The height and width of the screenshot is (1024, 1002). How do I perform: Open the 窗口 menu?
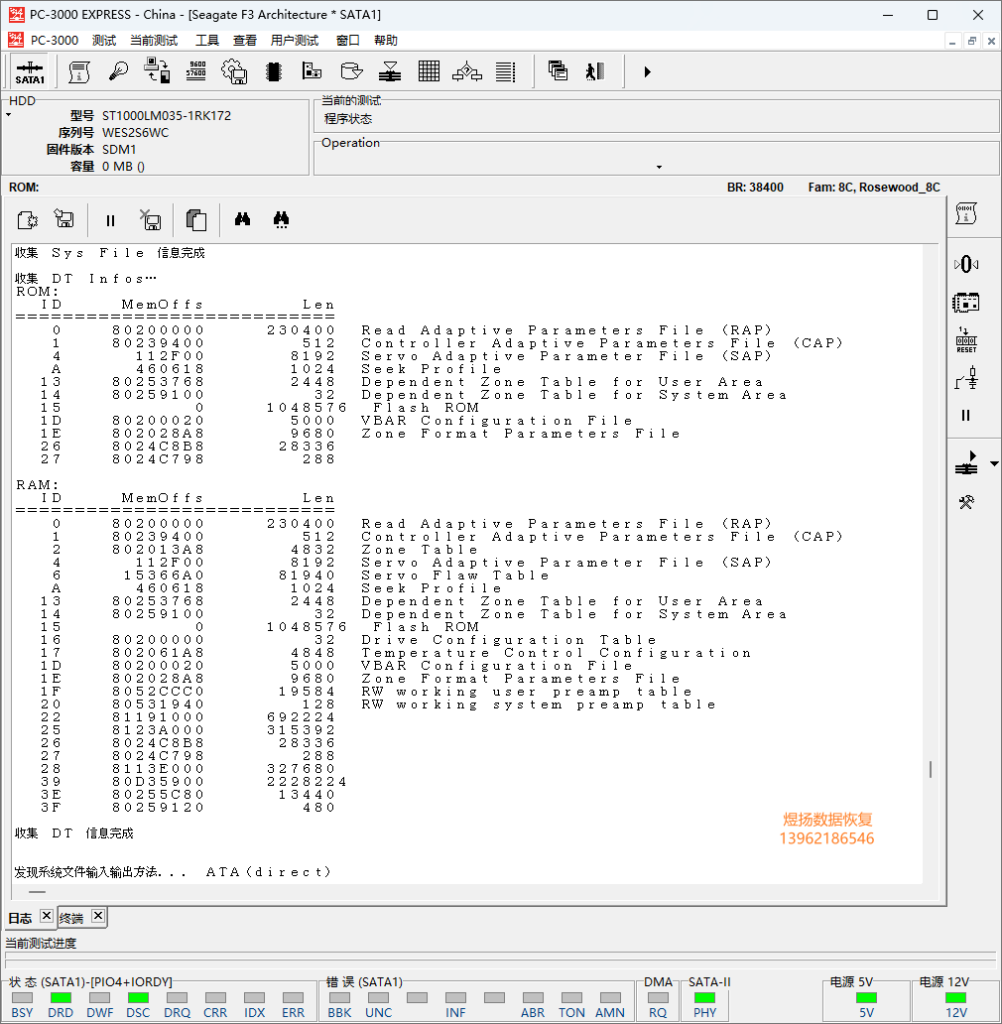pyautogui.click(x=347, y=40)
